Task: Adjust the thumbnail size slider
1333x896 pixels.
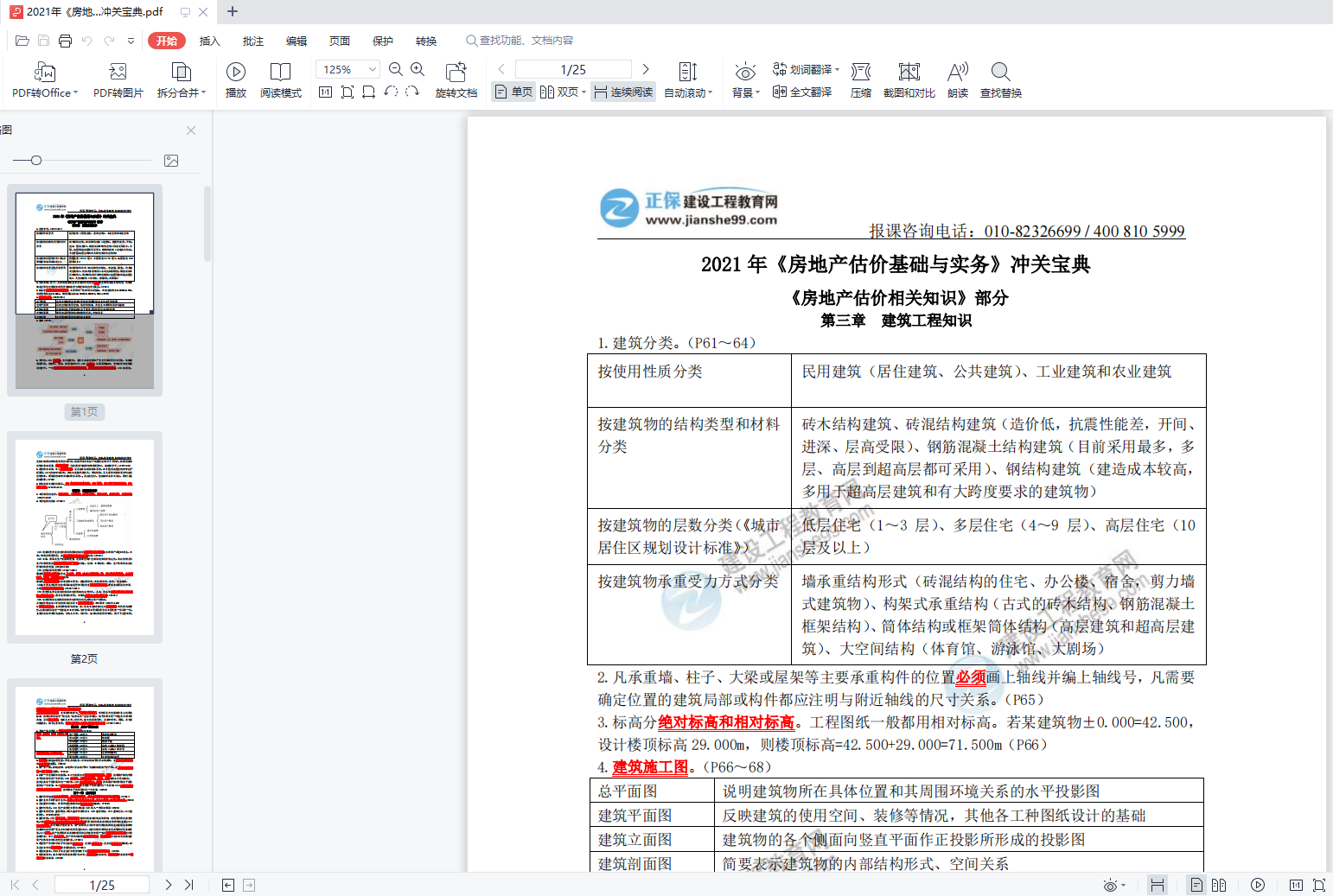Action: point(36,160)
